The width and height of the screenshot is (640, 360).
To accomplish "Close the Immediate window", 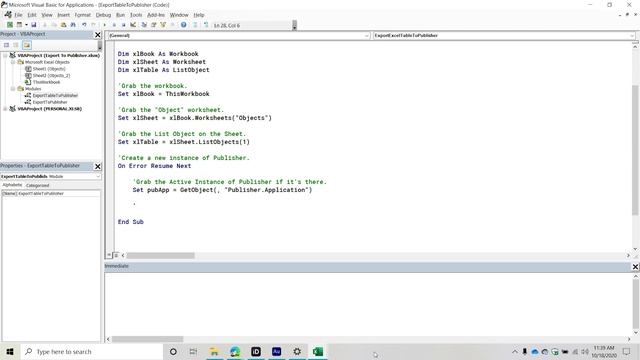I will coord(635,267).
